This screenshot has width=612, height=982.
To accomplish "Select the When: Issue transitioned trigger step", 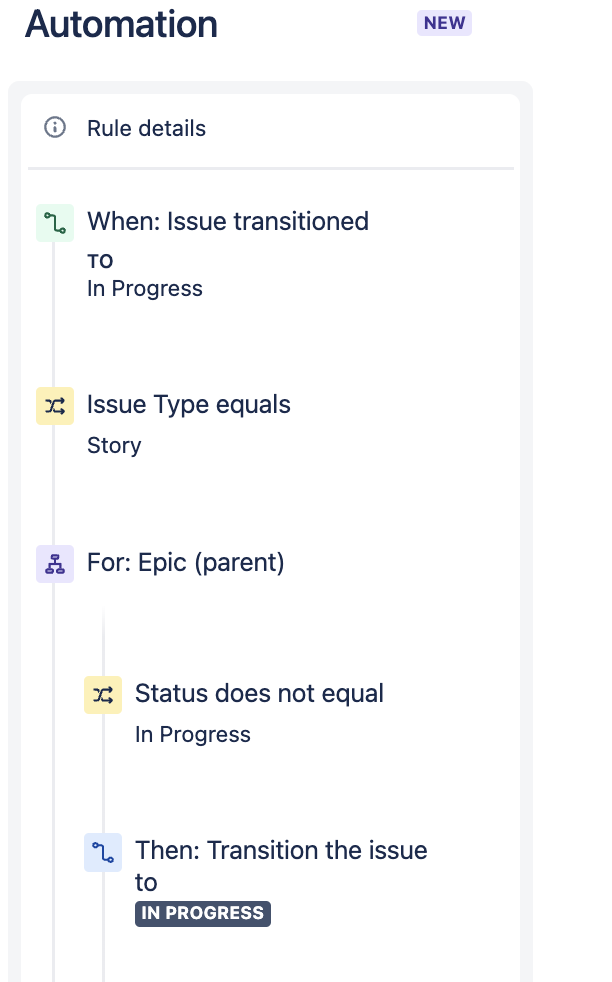I will (x=228, y=221).
